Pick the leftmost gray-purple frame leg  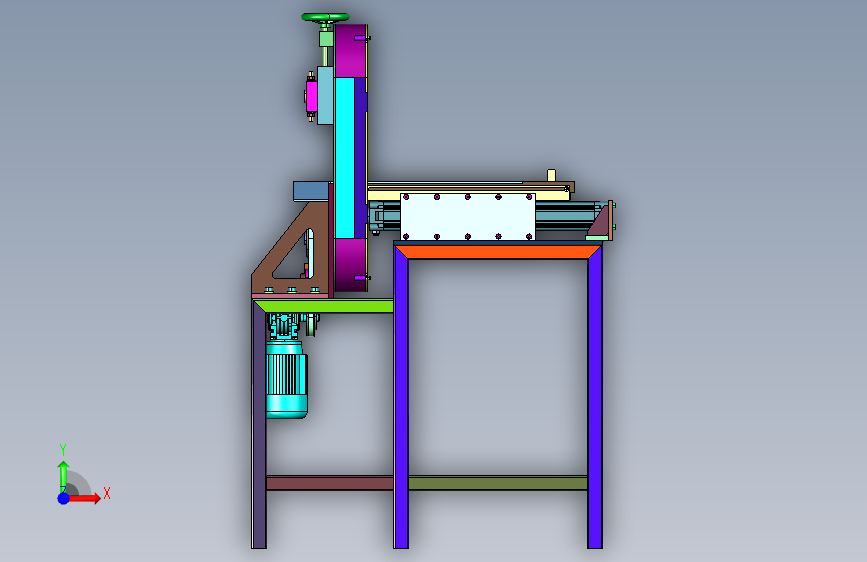(x=259, y=425)
